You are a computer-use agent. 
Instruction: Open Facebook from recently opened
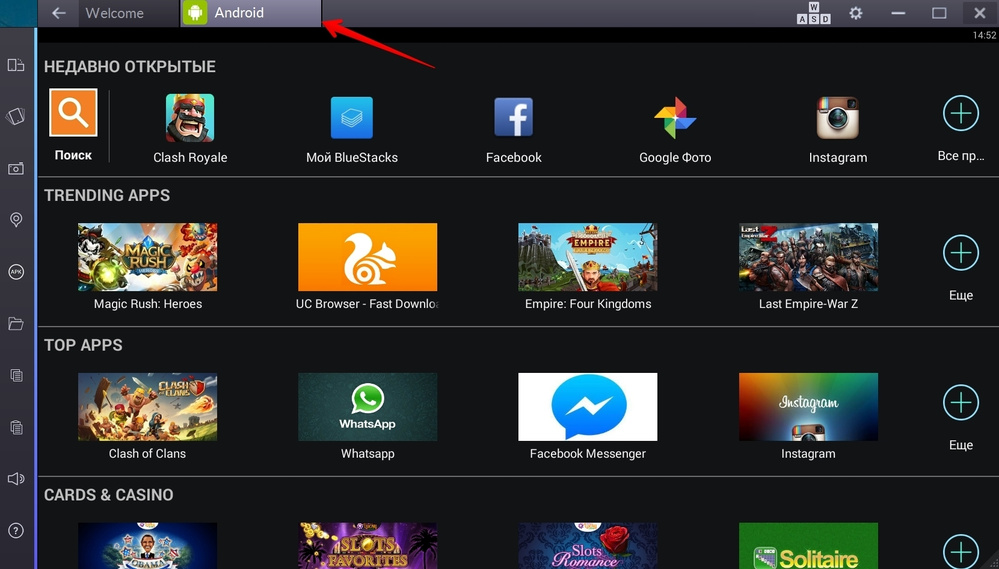pyautogui.click(x=514, y=118)
